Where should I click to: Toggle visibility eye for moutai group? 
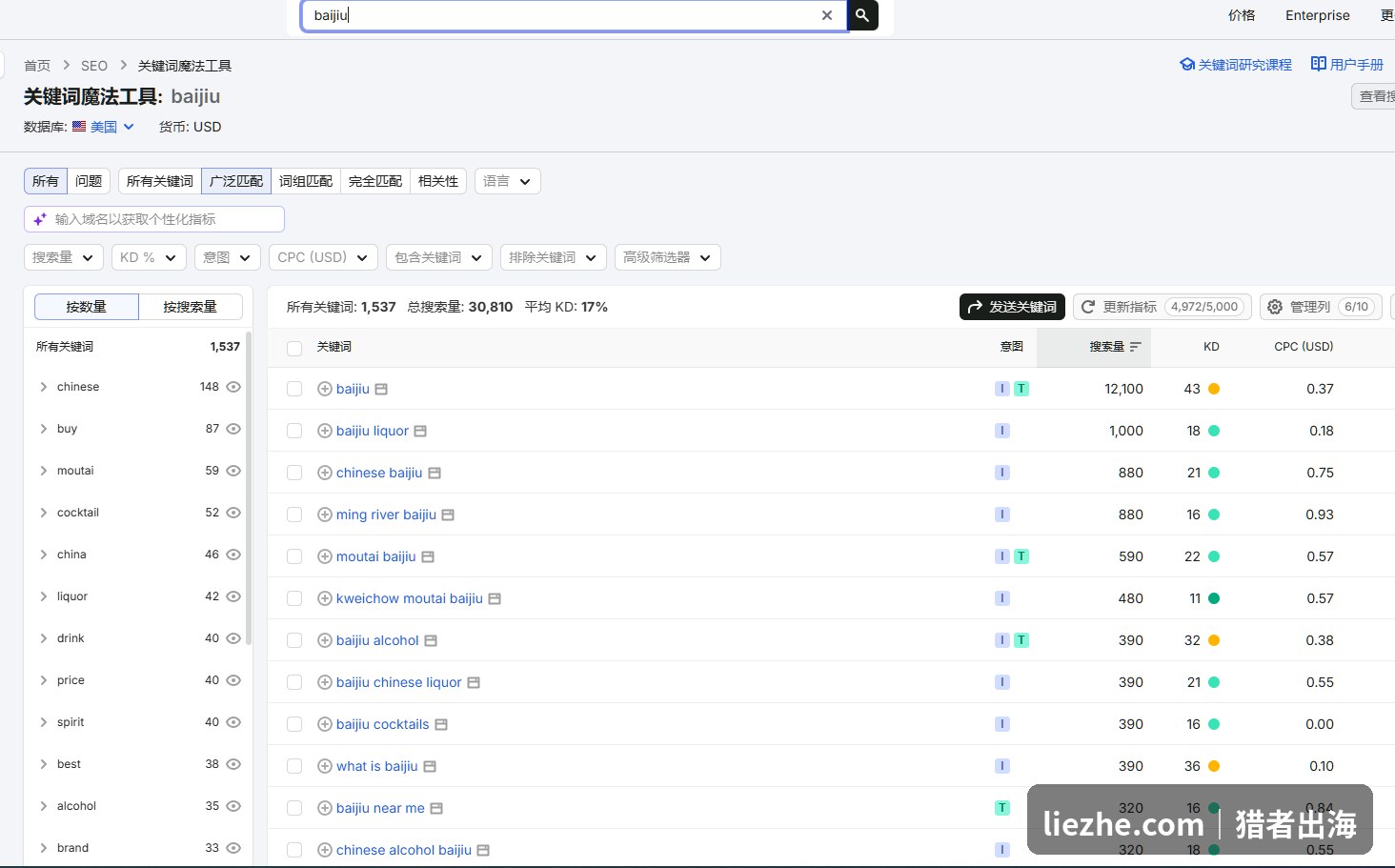(233, 471)
